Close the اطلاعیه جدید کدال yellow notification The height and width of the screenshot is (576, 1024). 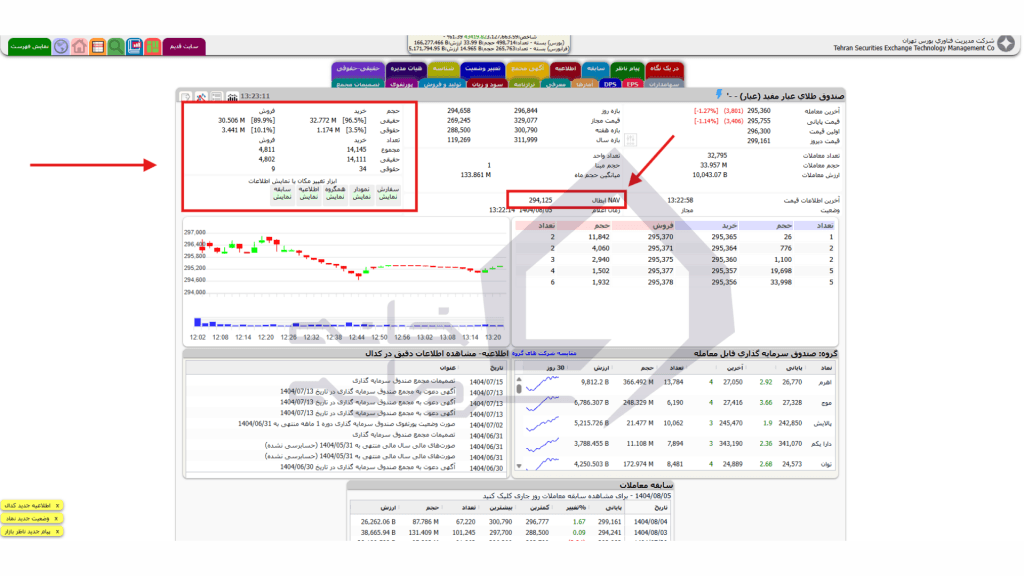pyautogui.click(x=57, y=506)
